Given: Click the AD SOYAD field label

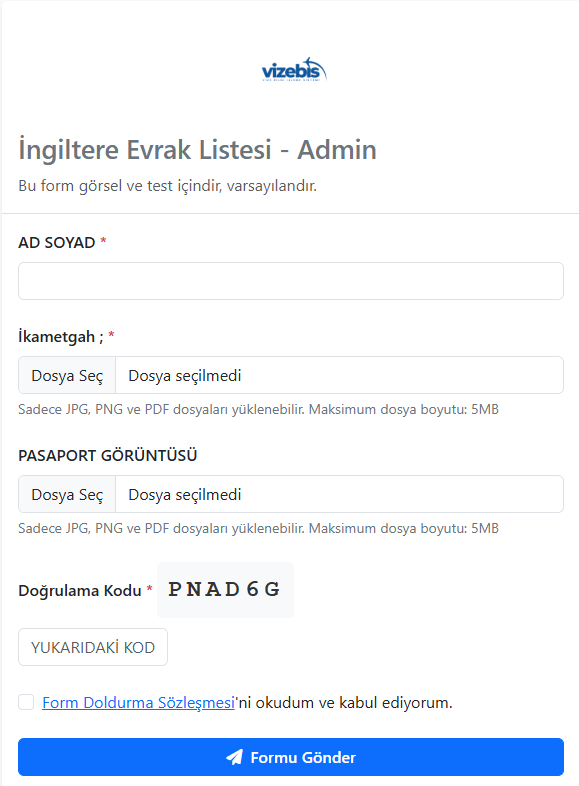Looking at the screenshot, I should coord(57,243).
